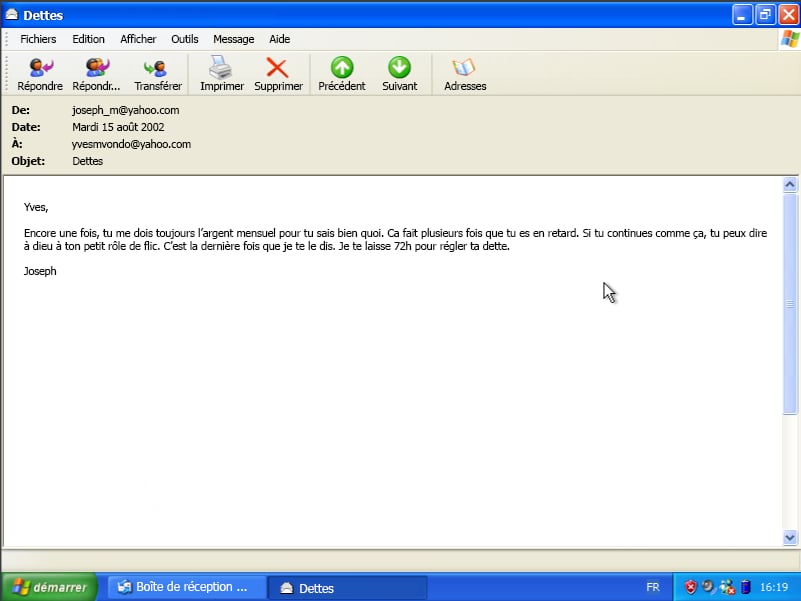Switch to Boîte de réception taskbar window
The width and height of the screenshot is (801, 601).
pyautogui.click(x=184, y=587)
